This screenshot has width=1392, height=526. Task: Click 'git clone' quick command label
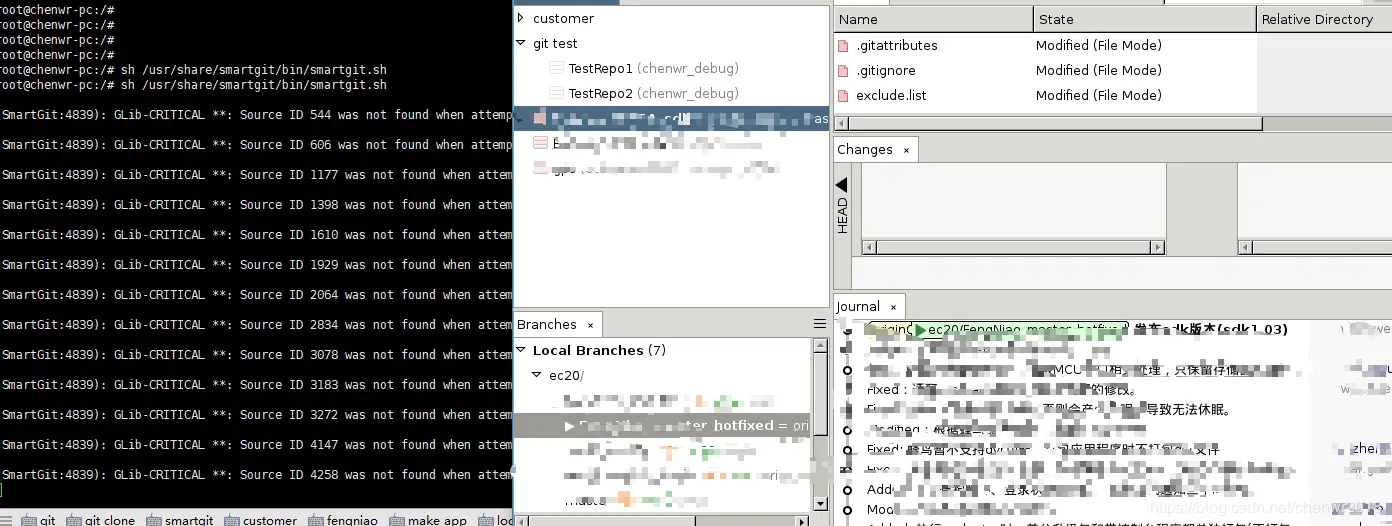(x=109, y=520)
